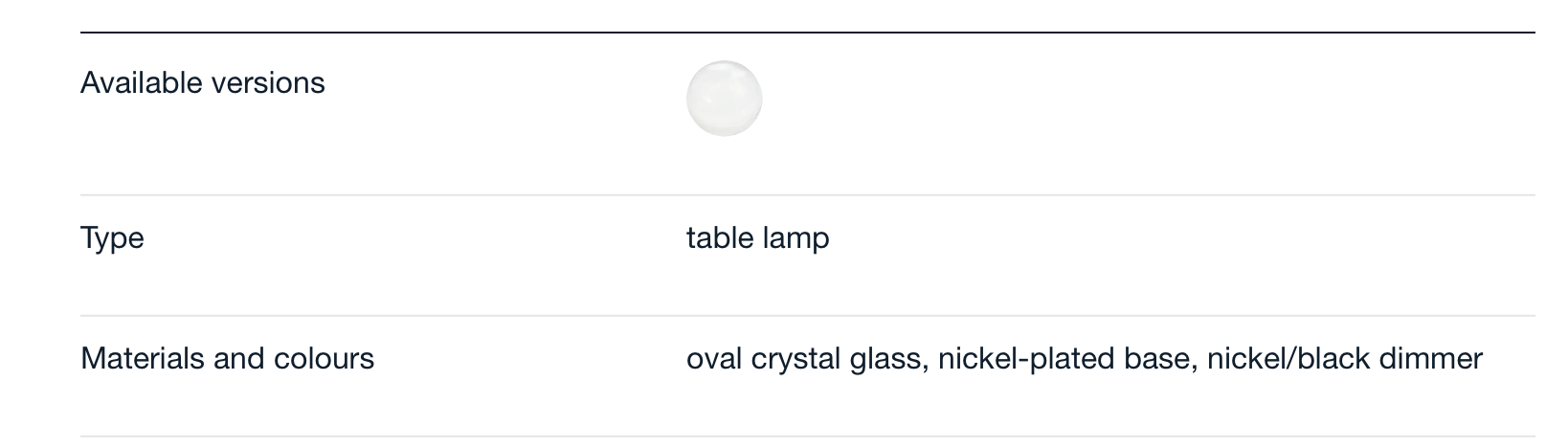Click the word "table" in Type value

point(720,238)
